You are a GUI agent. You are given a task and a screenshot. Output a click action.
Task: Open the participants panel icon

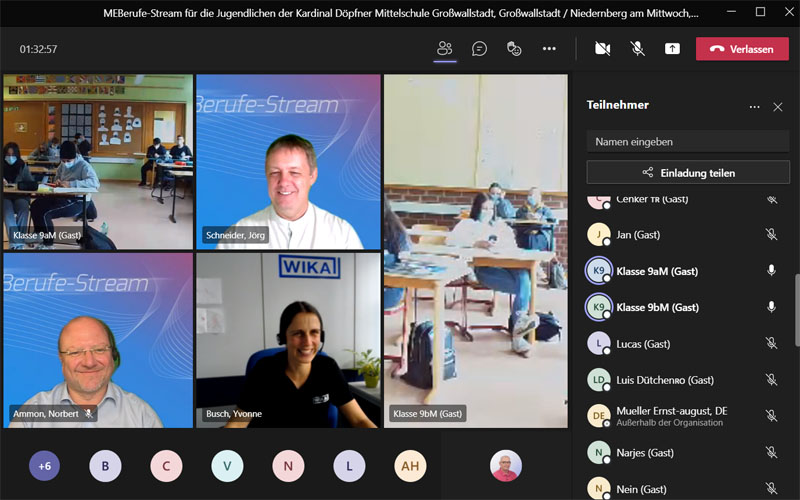(445, 48)
